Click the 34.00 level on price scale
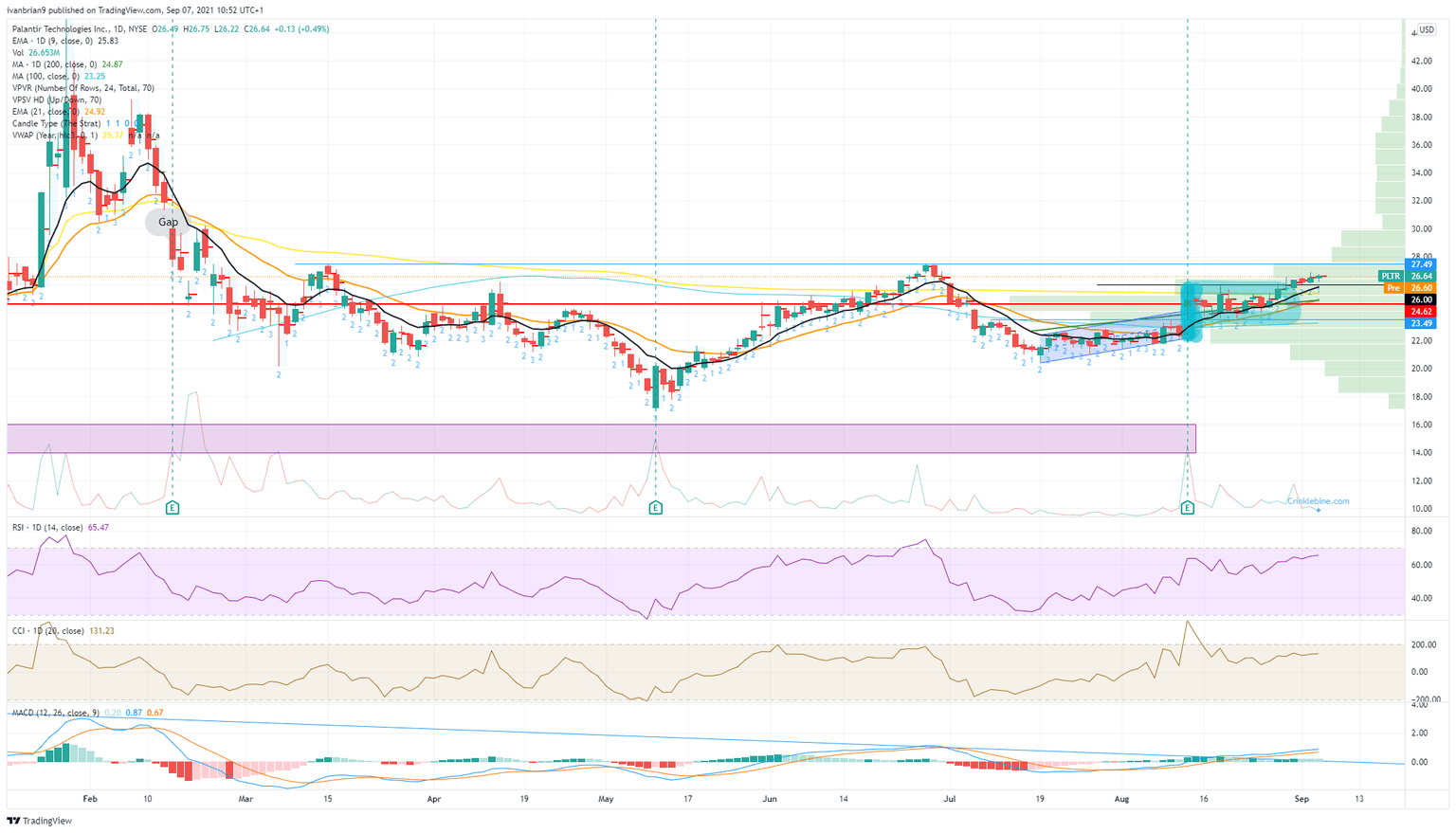 point(1421,173)
